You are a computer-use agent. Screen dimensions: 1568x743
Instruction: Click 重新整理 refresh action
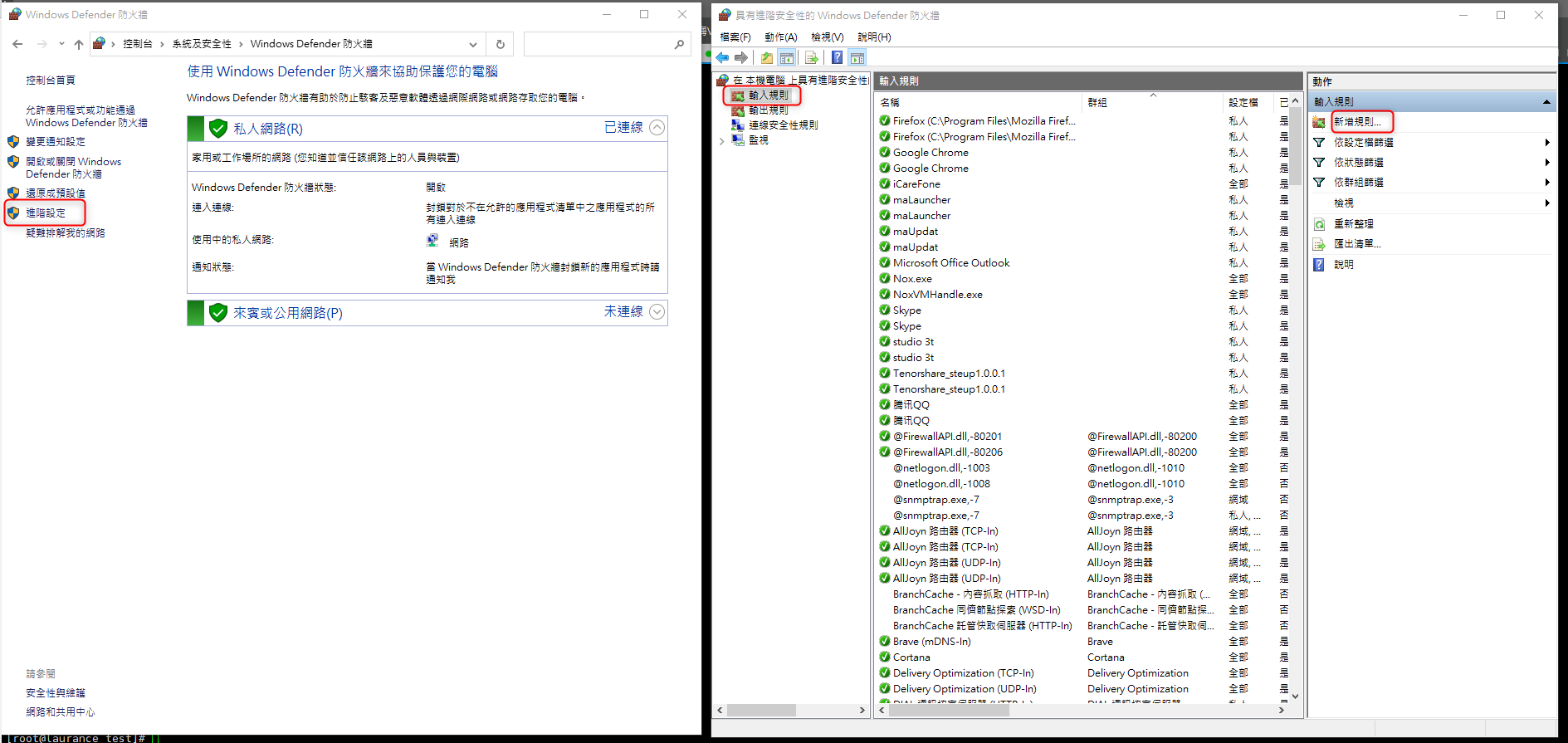click(1353, 223)
